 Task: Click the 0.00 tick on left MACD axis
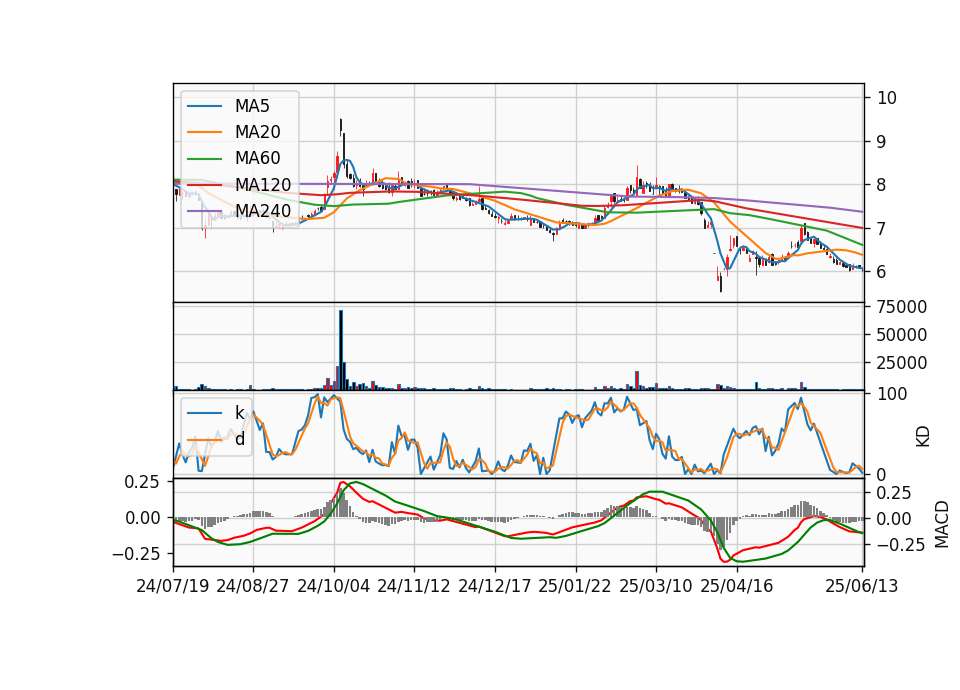coord(143,518)
